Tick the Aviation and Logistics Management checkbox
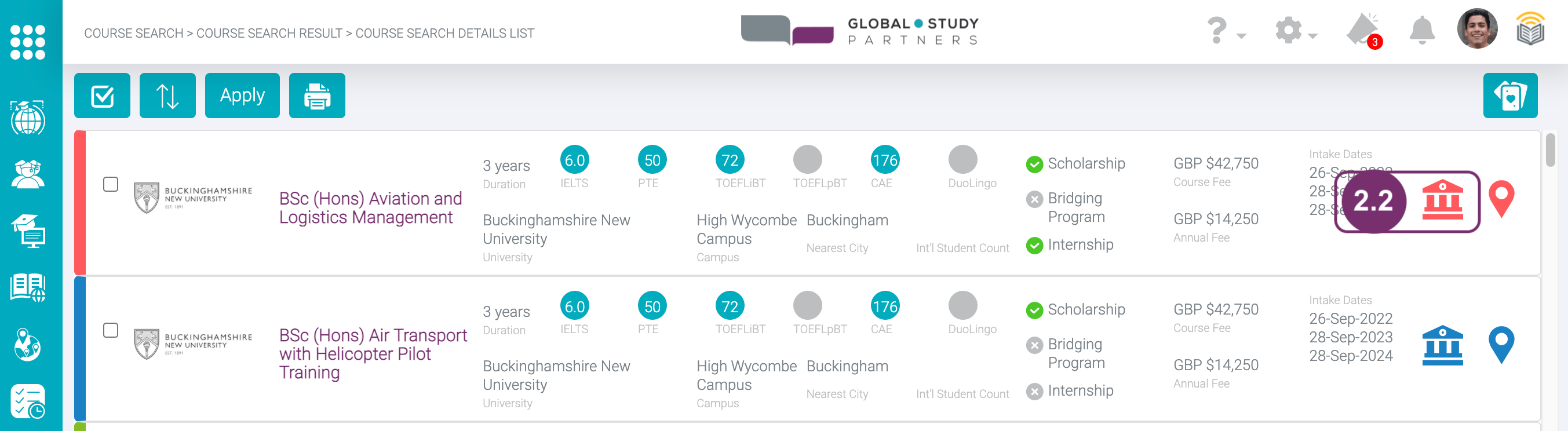Screen dimensions: 1568x431 click(111, 184)
